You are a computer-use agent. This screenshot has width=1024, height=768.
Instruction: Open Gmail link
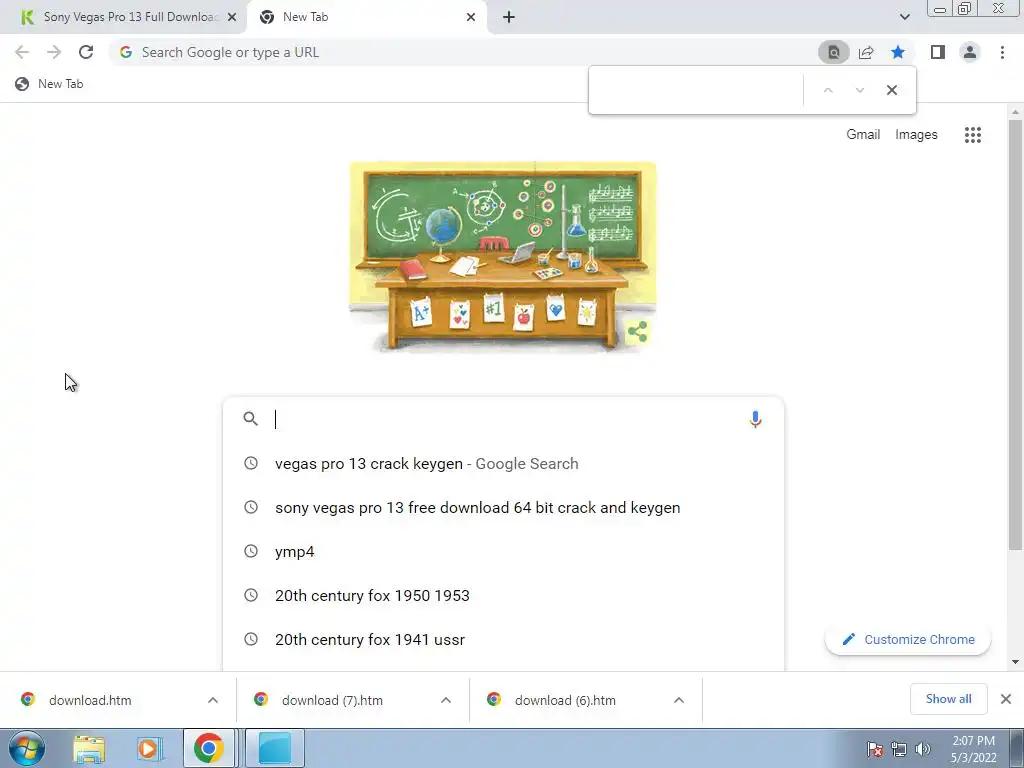coord(863,135)
